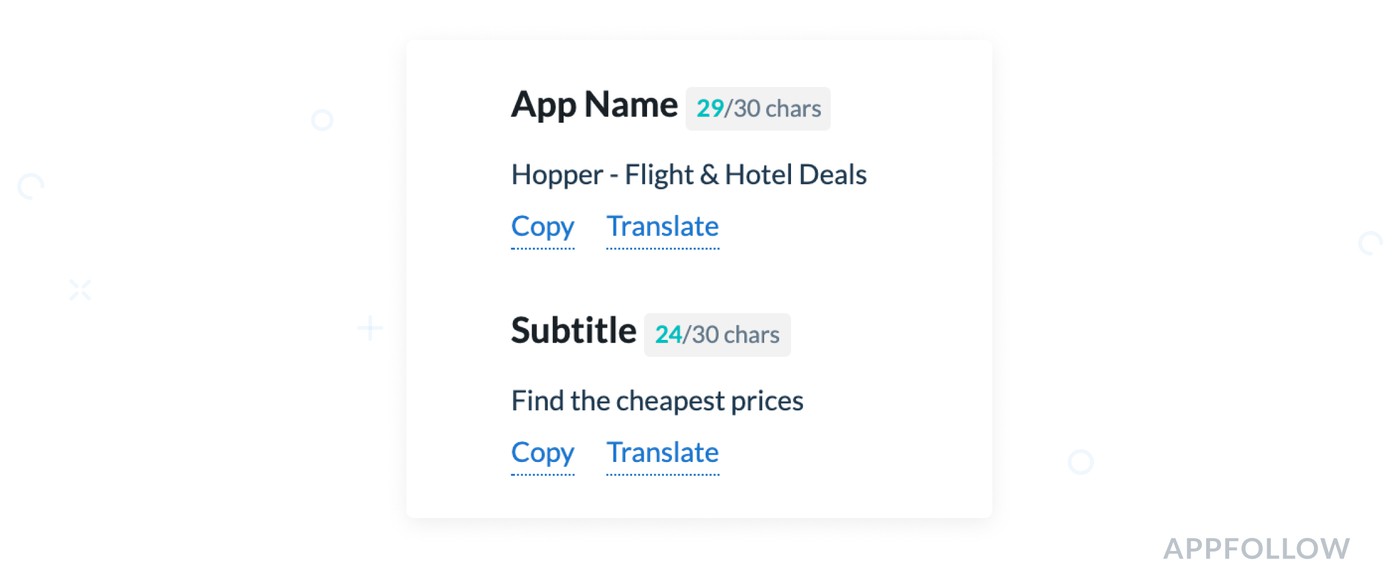Click the X-shaped cross decoration
The image size is (1400, 584).
pyautogui.click(x=80, y=291)
